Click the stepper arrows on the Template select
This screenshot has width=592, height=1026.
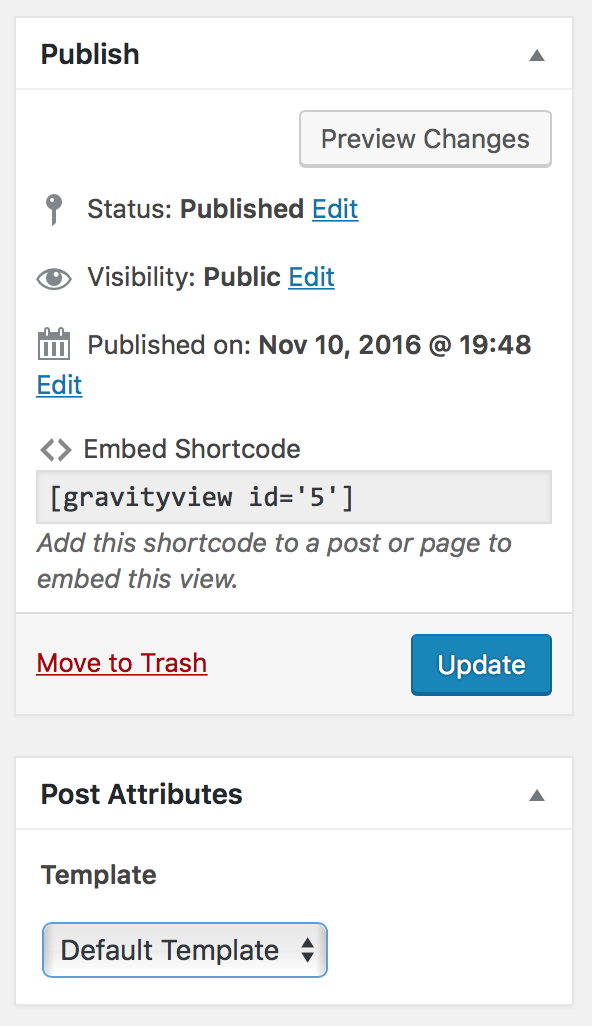point(308,950)
